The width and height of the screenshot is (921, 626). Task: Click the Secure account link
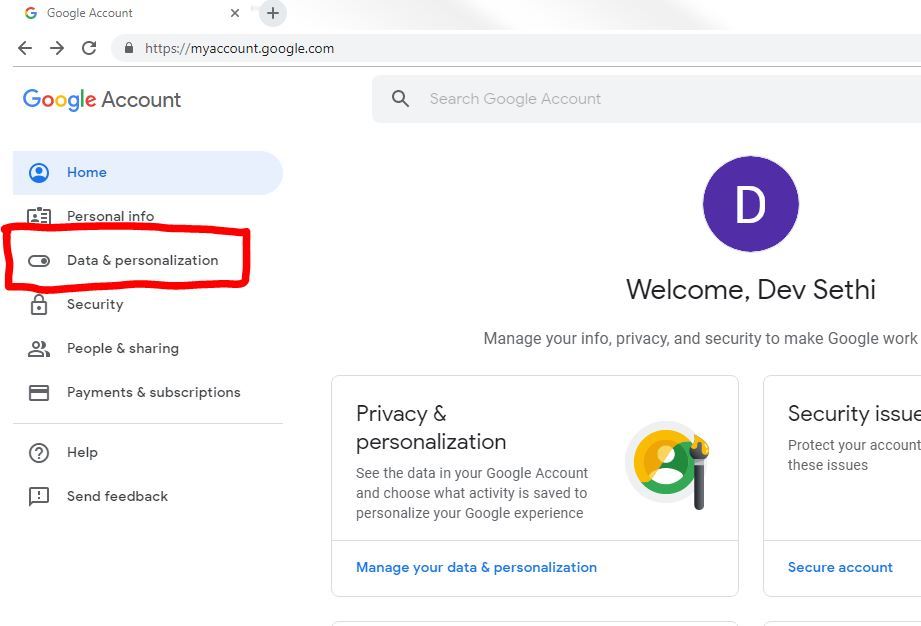[x=840, y=567]
